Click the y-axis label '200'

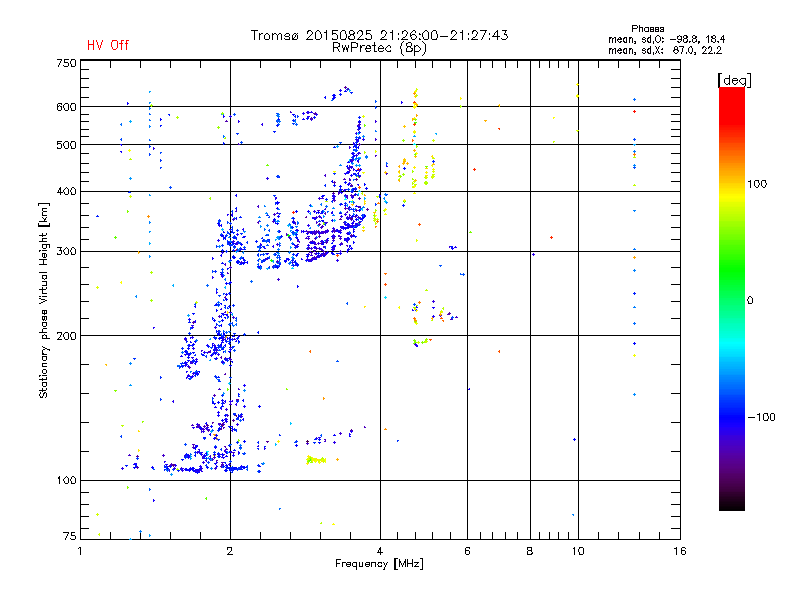[66, 336]
